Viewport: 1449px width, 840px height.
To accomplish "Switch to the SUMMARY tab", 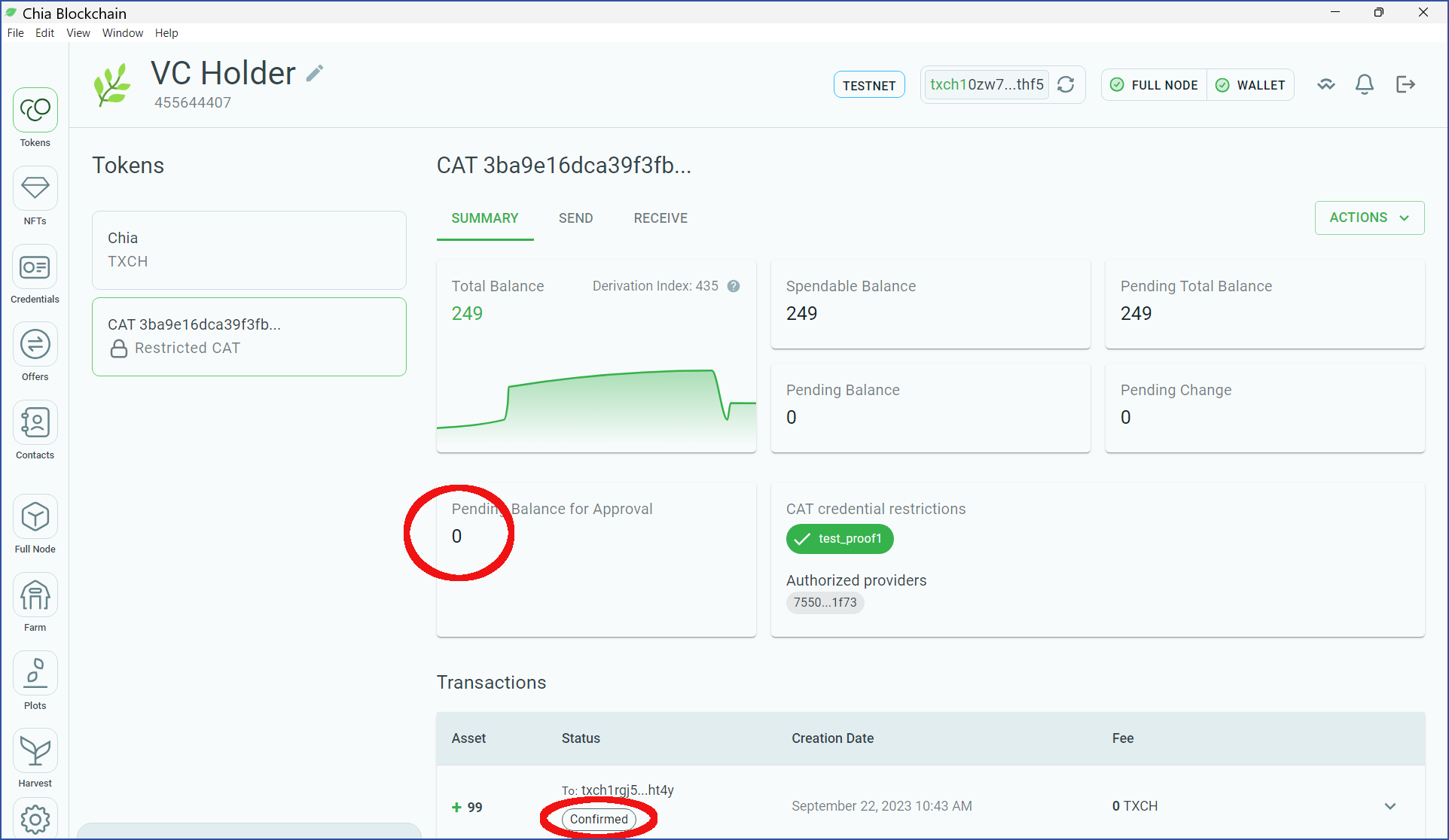I will (485, 218).
